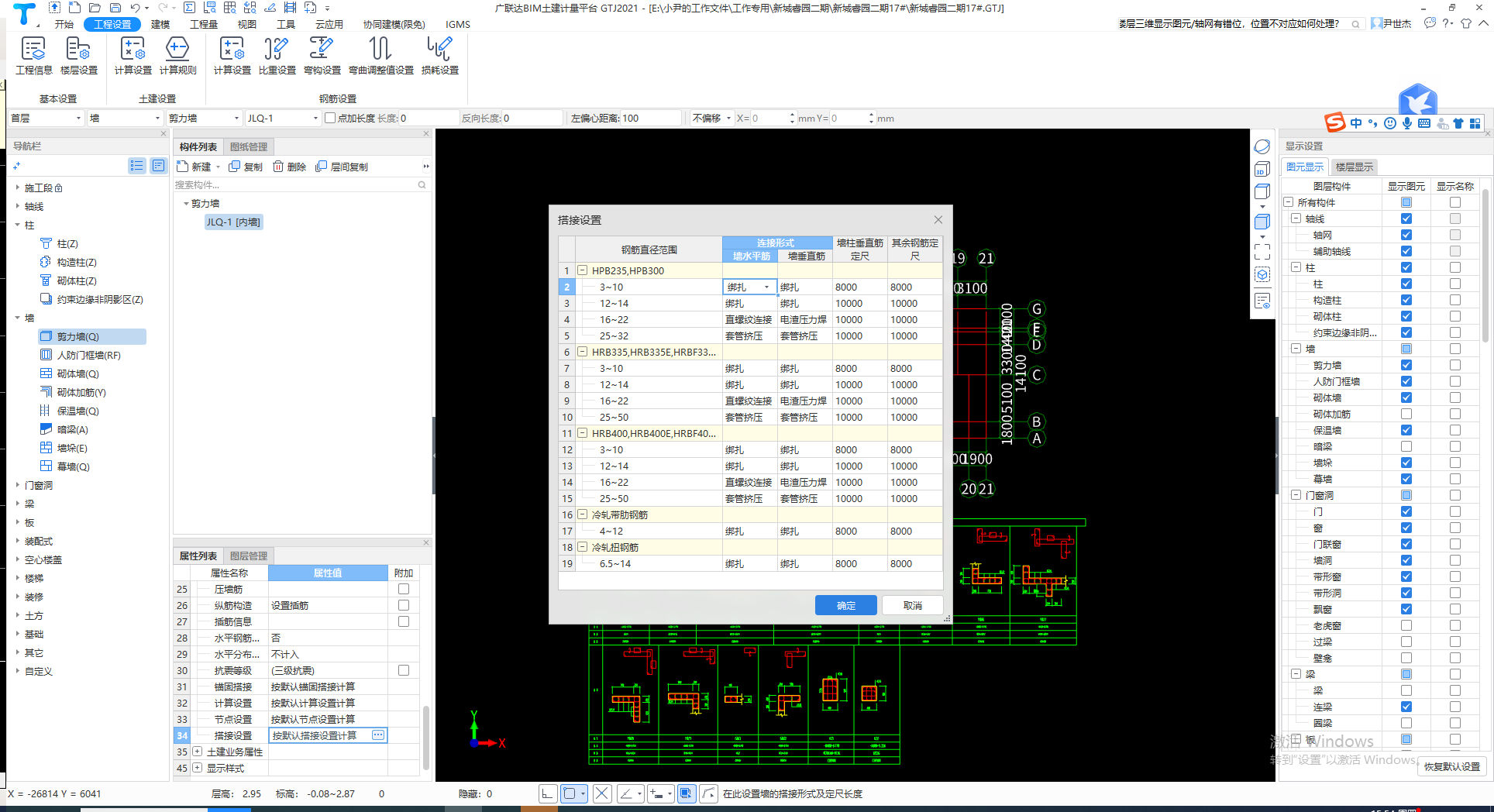The image size is (1494, 812).
Task: Expand 门窗洞 in navigation tree
Action: (18, 485)
